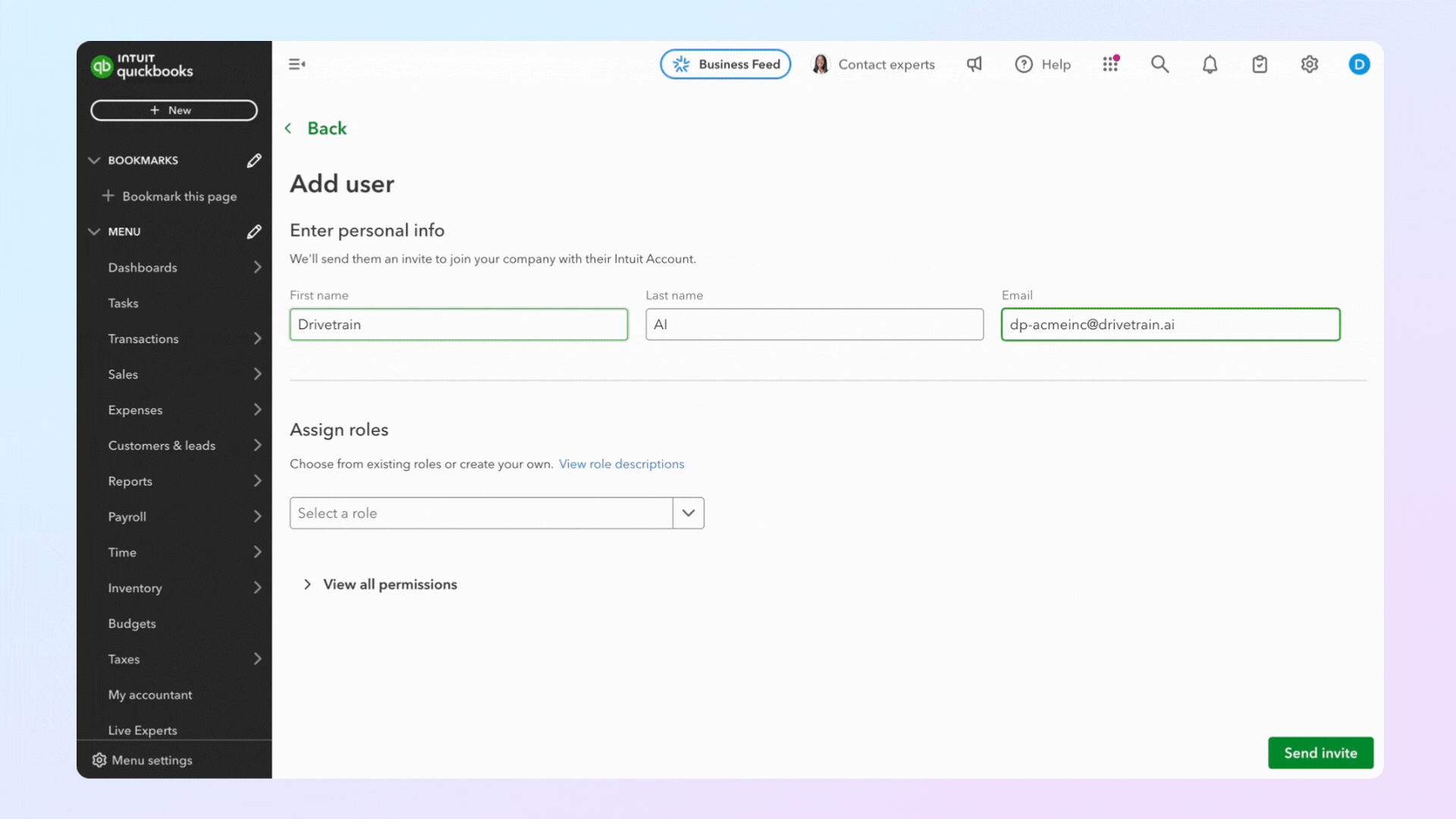Open the Select a role dropdown
Screen dimensions: 1456x819
(497, 513)
